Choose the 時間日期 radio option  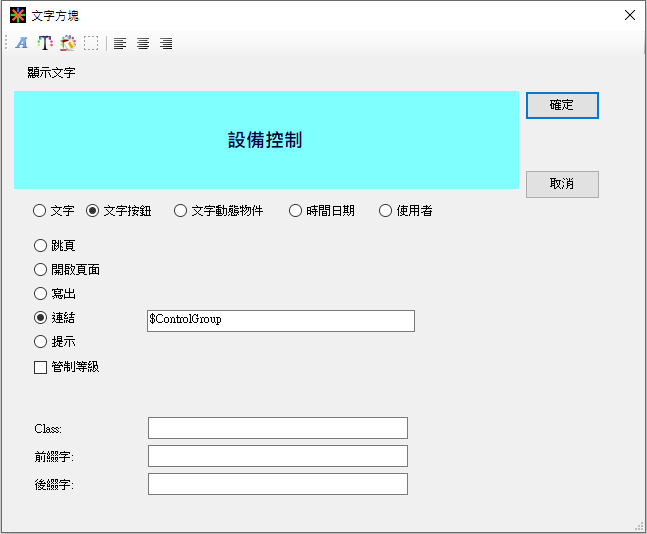click(x=296, y=211)
